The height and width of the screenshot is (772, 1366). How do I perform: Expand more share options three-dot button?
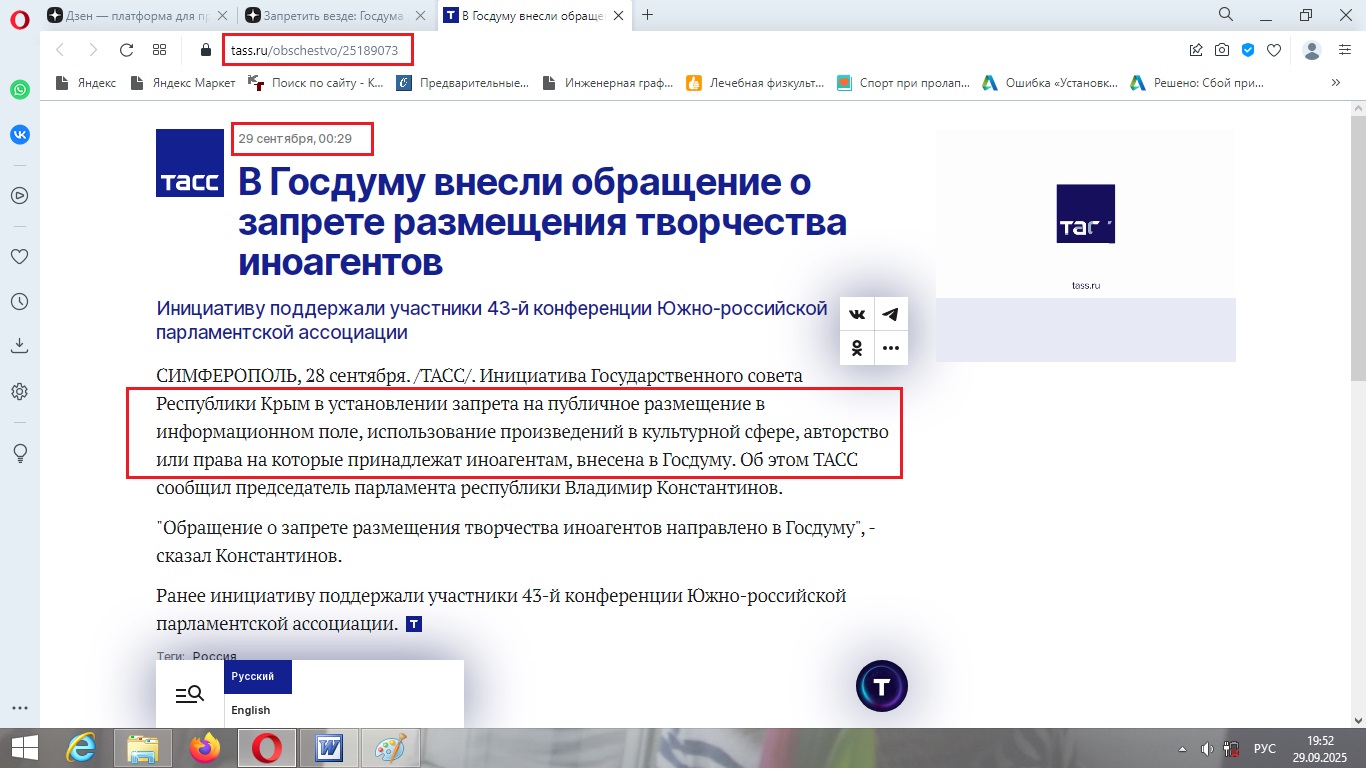[890, 348]
